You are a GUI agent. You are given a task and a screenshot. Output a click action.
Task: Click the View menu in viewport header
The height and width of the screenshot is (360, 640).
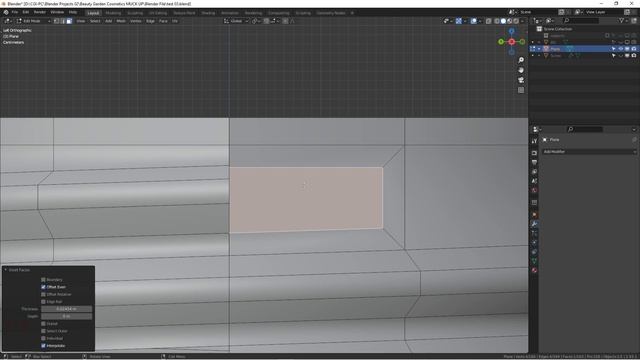click(80, 21)
